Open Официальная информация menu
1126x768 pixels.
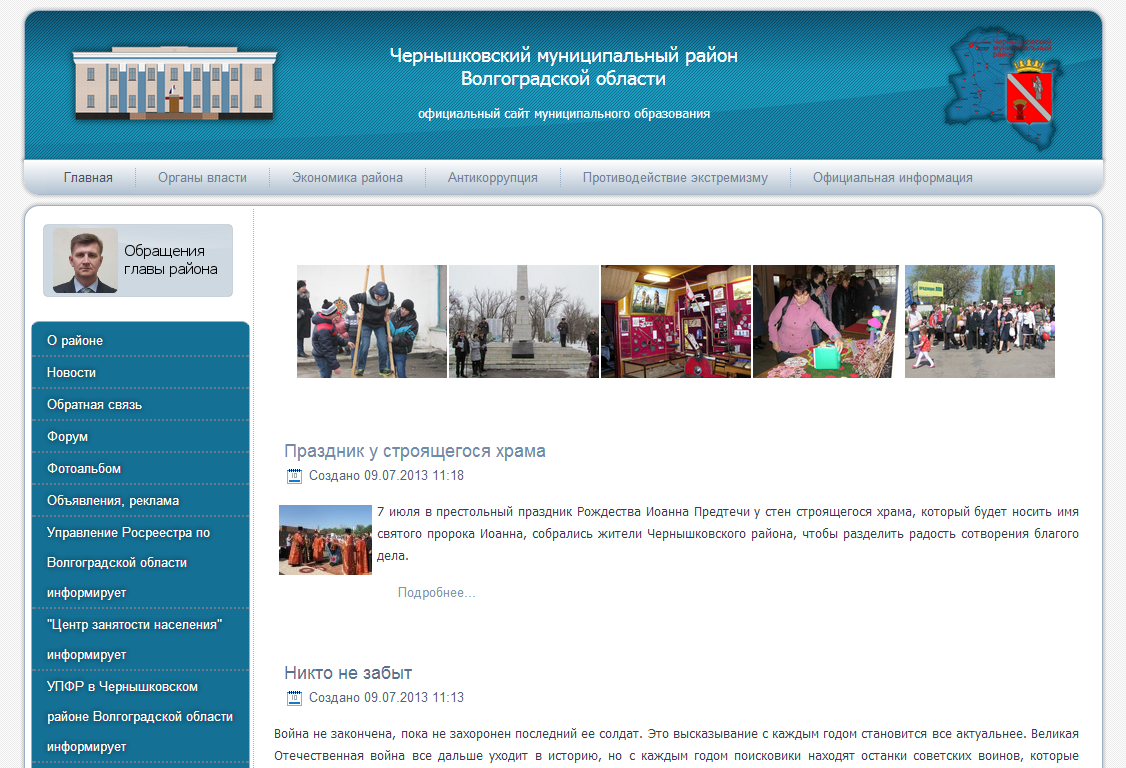pyautogui.click(x=893, y=177)
